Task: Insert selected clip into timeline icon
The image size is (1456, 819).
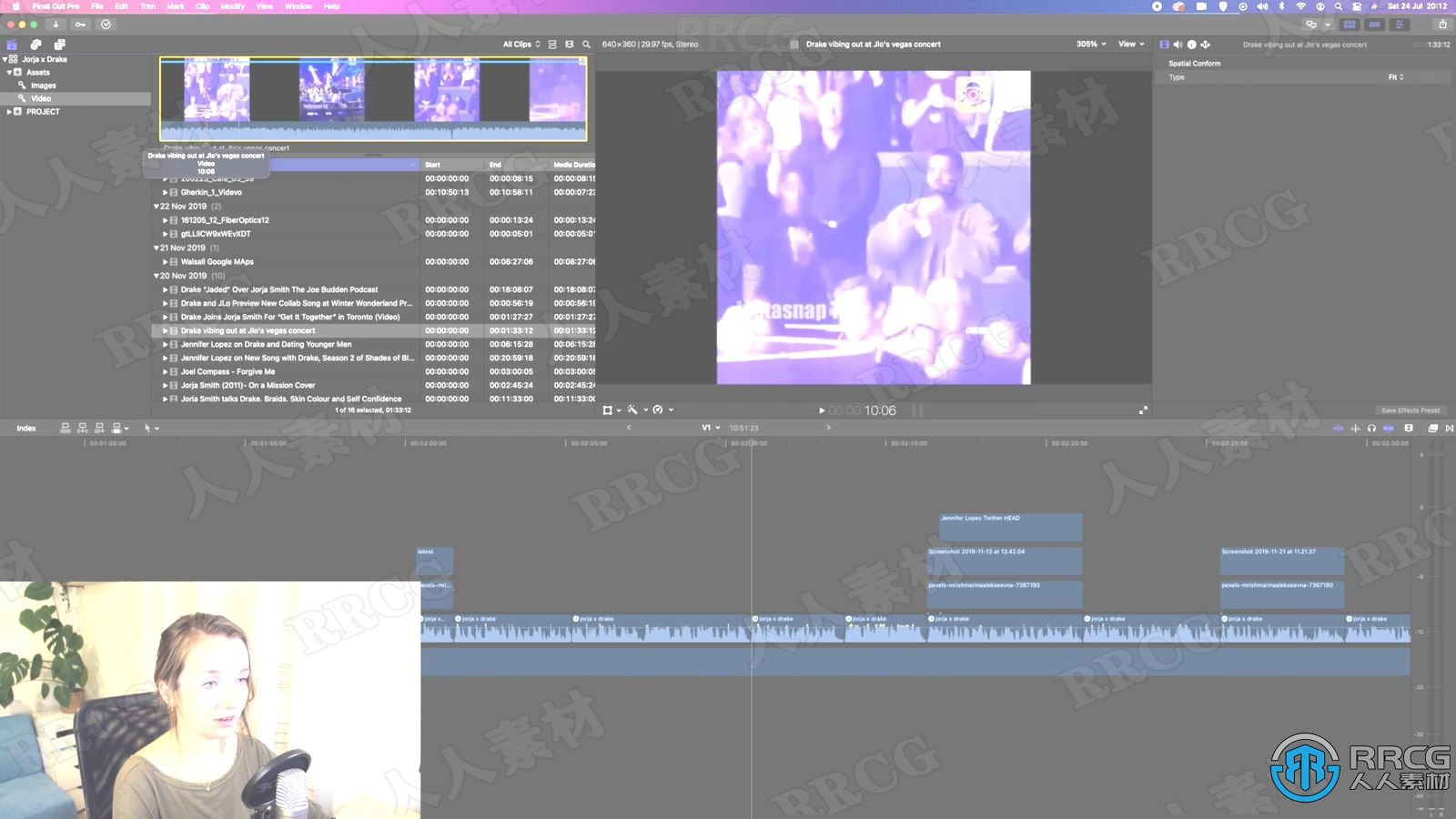Action: (83, 428)
